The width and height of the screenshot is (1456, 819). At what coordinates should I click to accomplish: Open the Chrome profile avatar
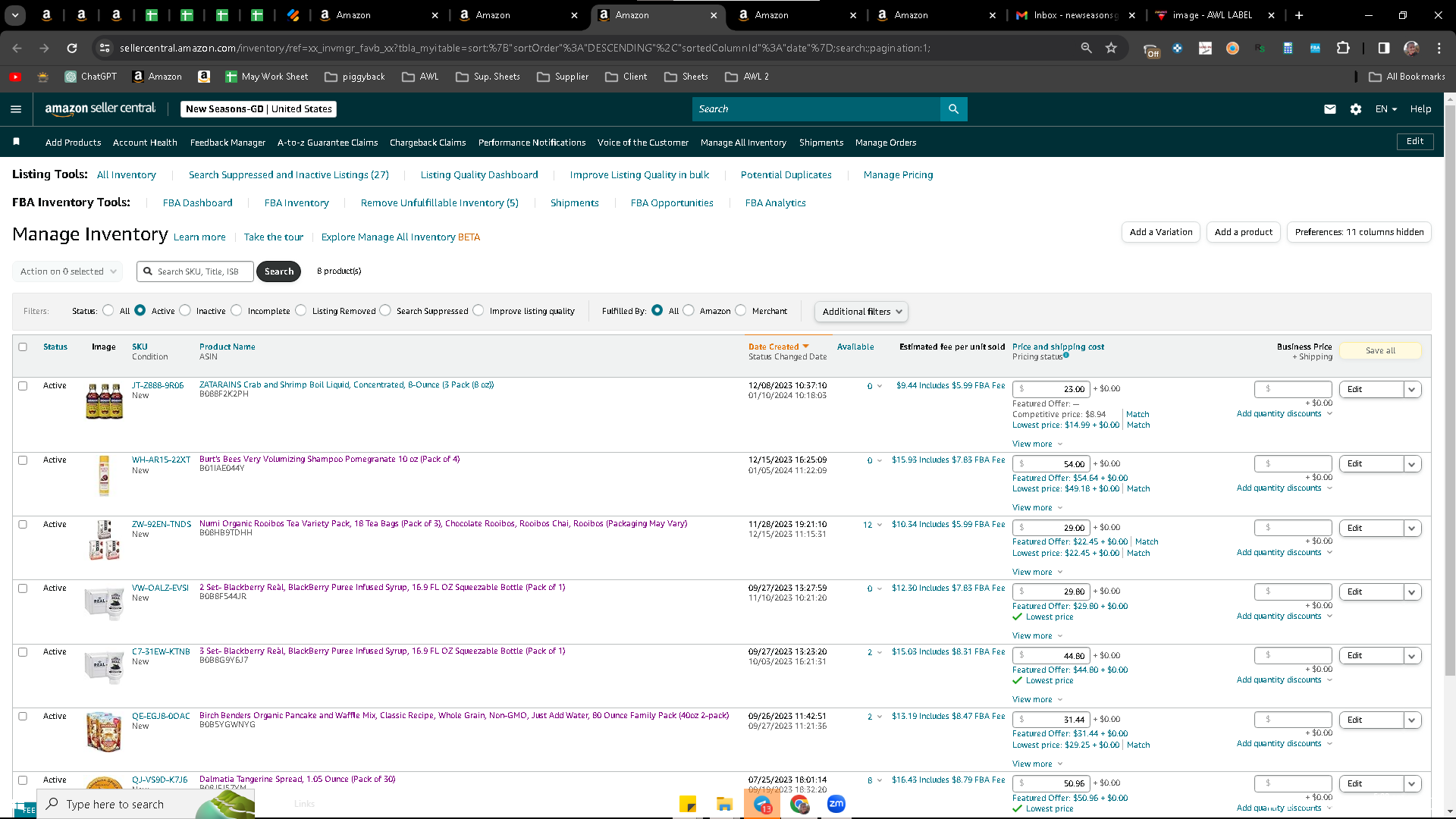click(1411, 48)
